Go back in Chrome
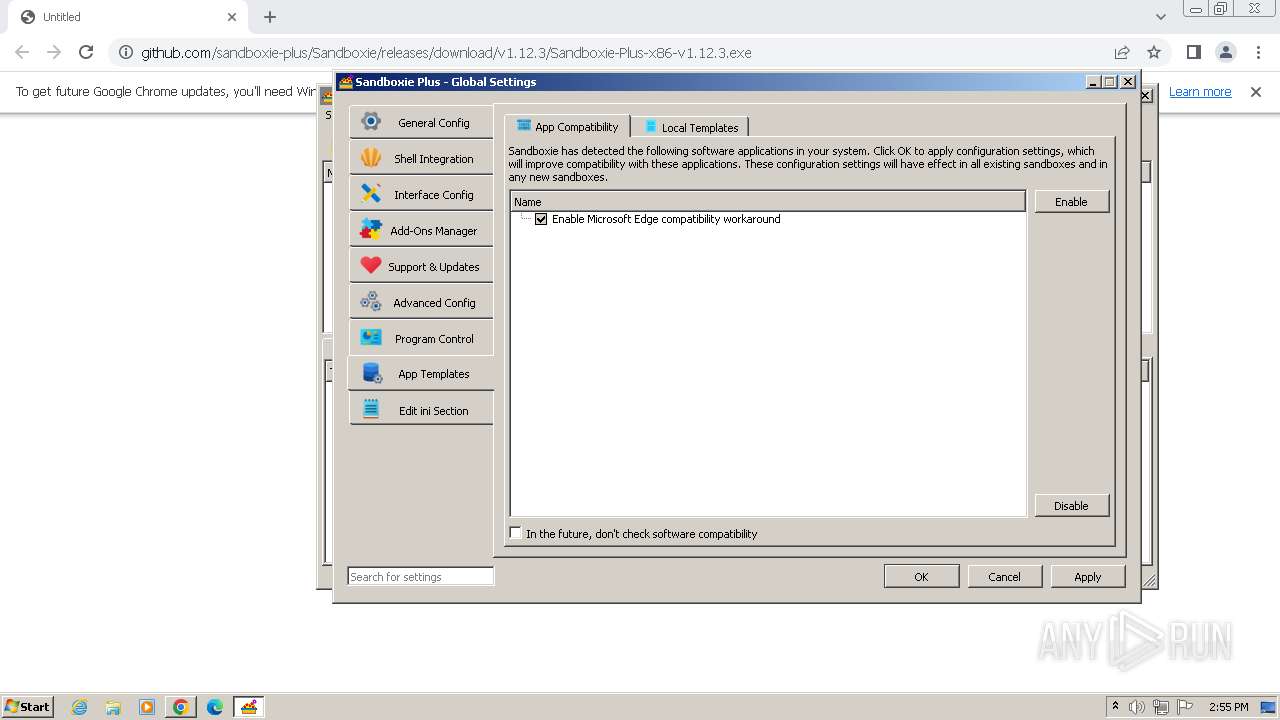The image size is (1280, 720). click(x=22, y=52)
